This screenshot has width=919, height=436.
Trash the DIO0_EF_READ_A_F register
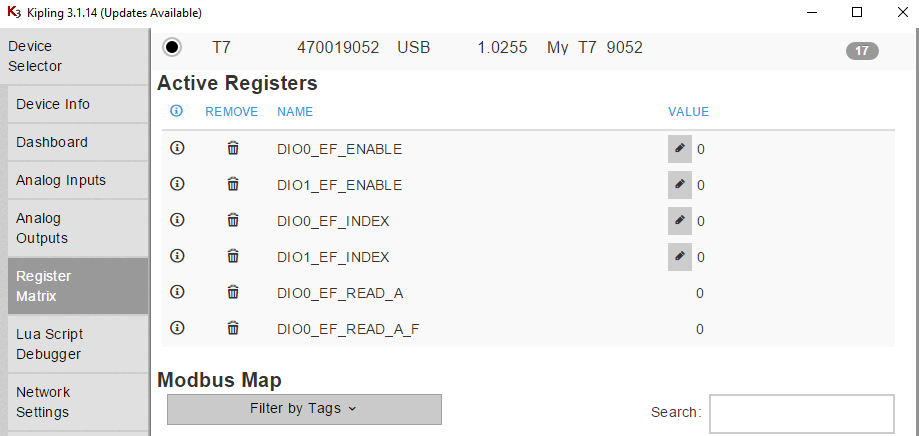233,328
